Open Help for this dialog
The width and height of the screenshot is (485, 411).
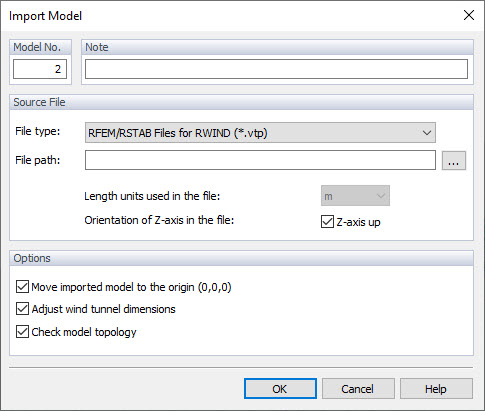coord(436,389)
